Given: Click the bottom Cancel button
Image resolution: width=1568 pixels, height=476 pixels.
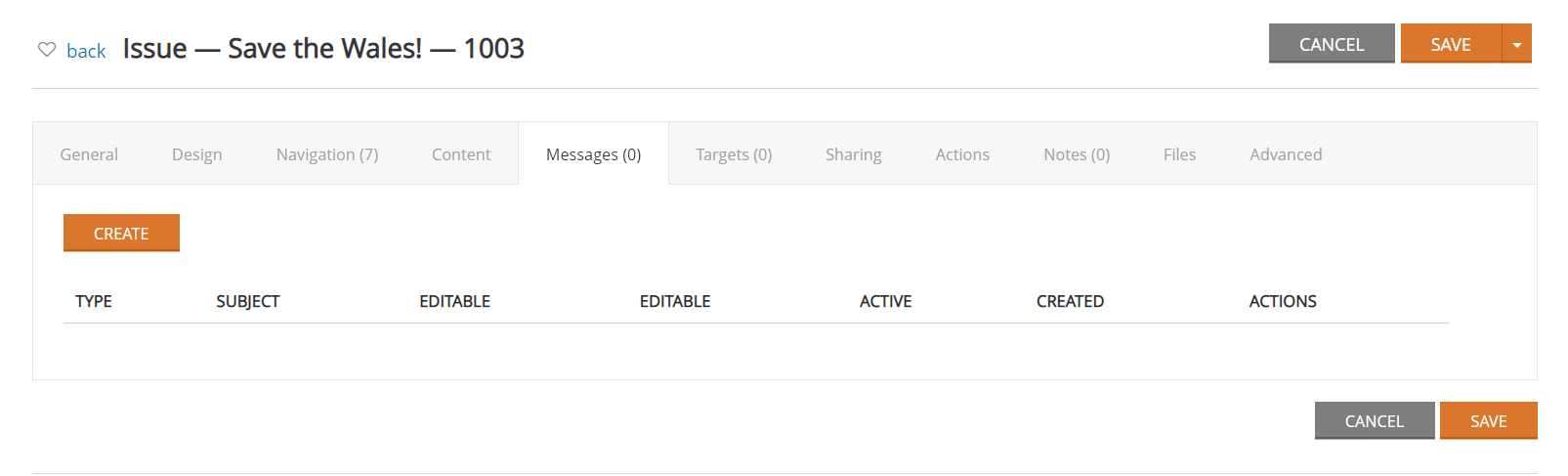Looking at the screenshot, I should pyautogui.click(x=1375, y=421).
